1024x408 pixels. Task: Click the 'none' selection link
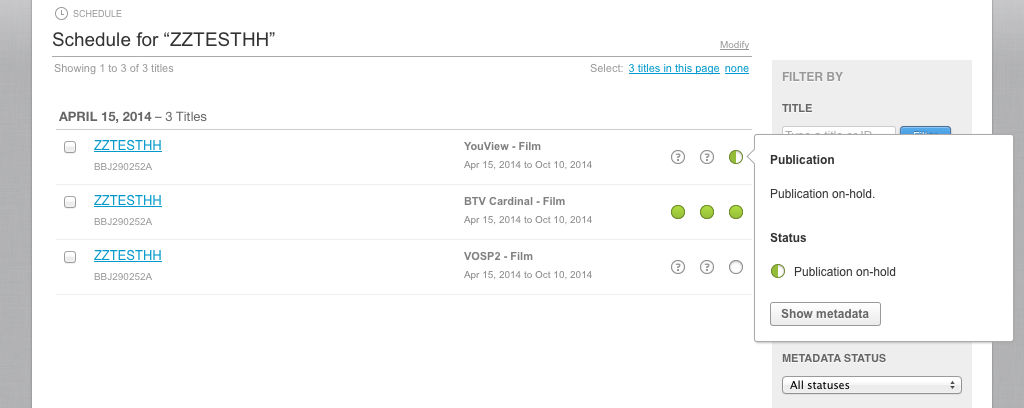click(737, 68)
